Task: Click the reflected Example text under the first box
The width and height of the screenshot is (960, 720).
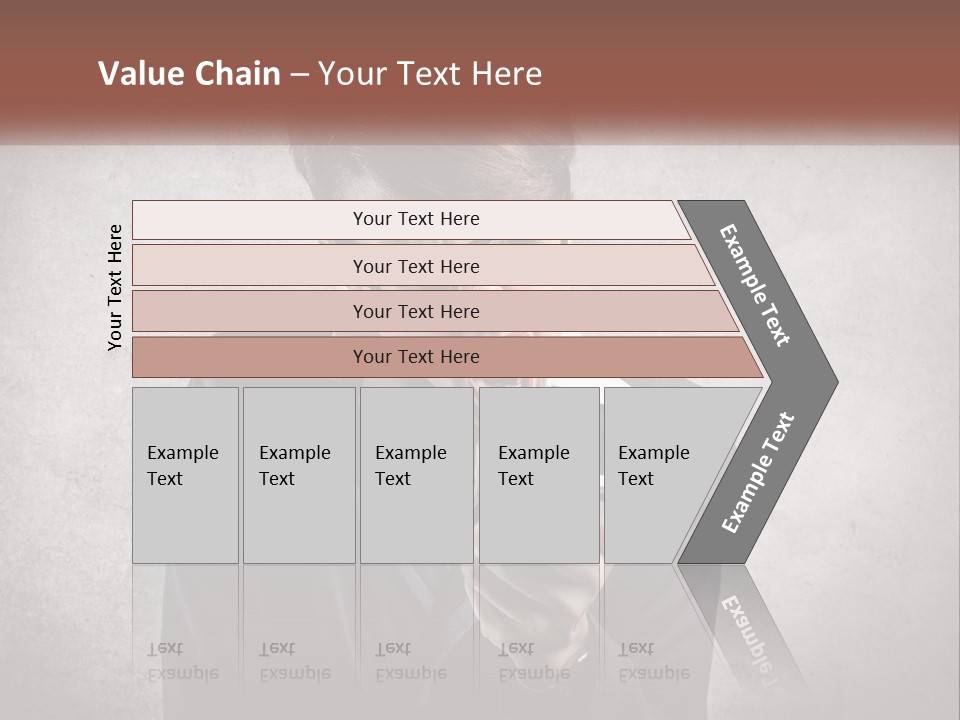Action: click(182, 674)
